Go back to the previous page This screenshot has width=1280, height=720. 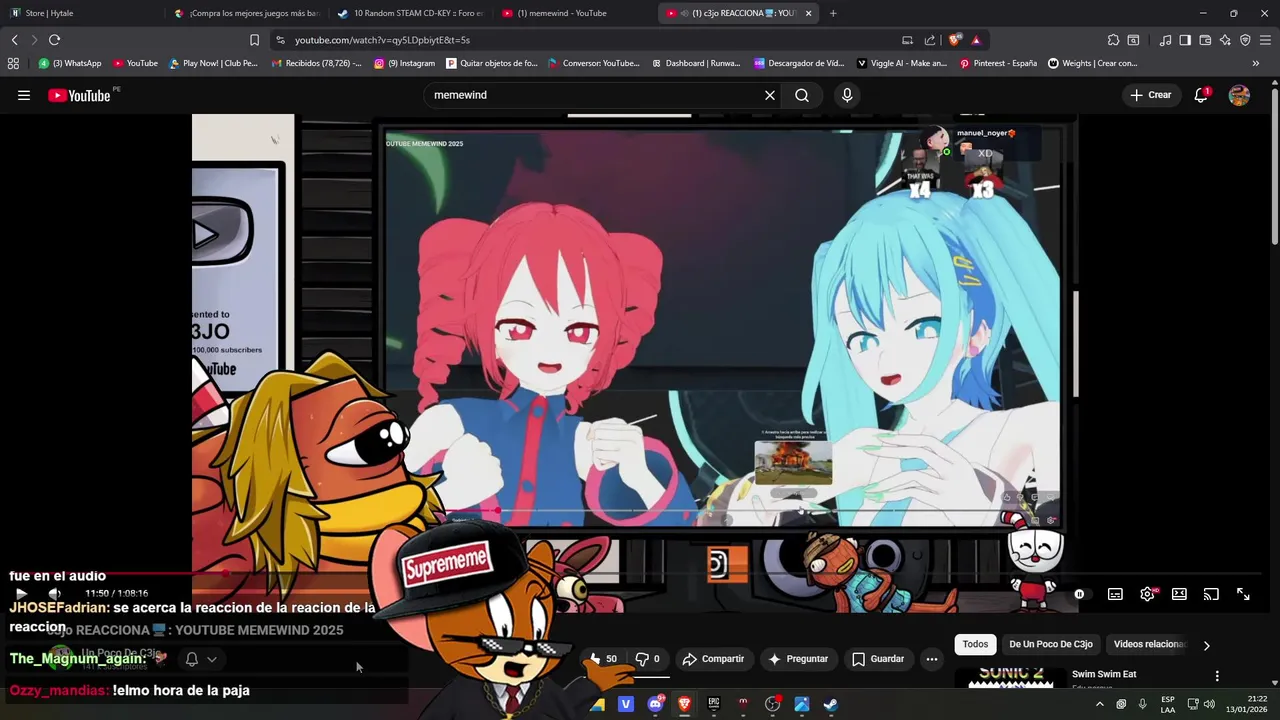tap(14, 40)
